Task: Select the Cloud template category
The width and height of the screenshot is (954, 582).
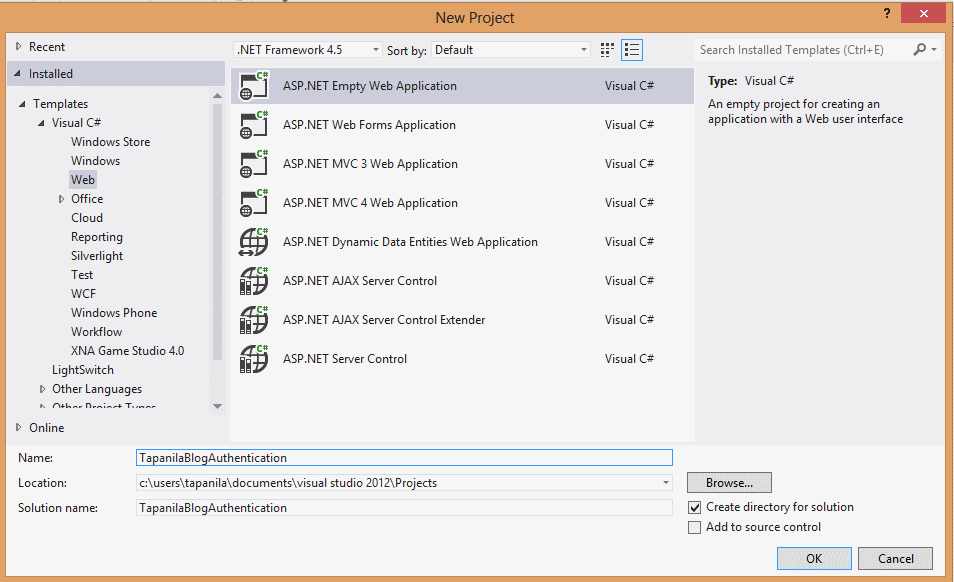Action: tap(87, 218)
